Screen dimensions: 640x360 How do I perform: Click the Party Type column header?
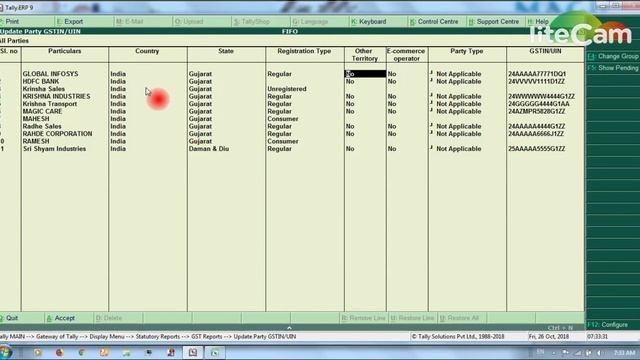coord(467,51)
